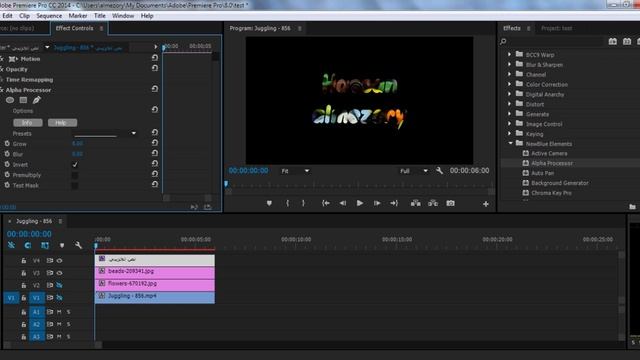Click the Extract button
640x360 pixels.
point(433,203)
